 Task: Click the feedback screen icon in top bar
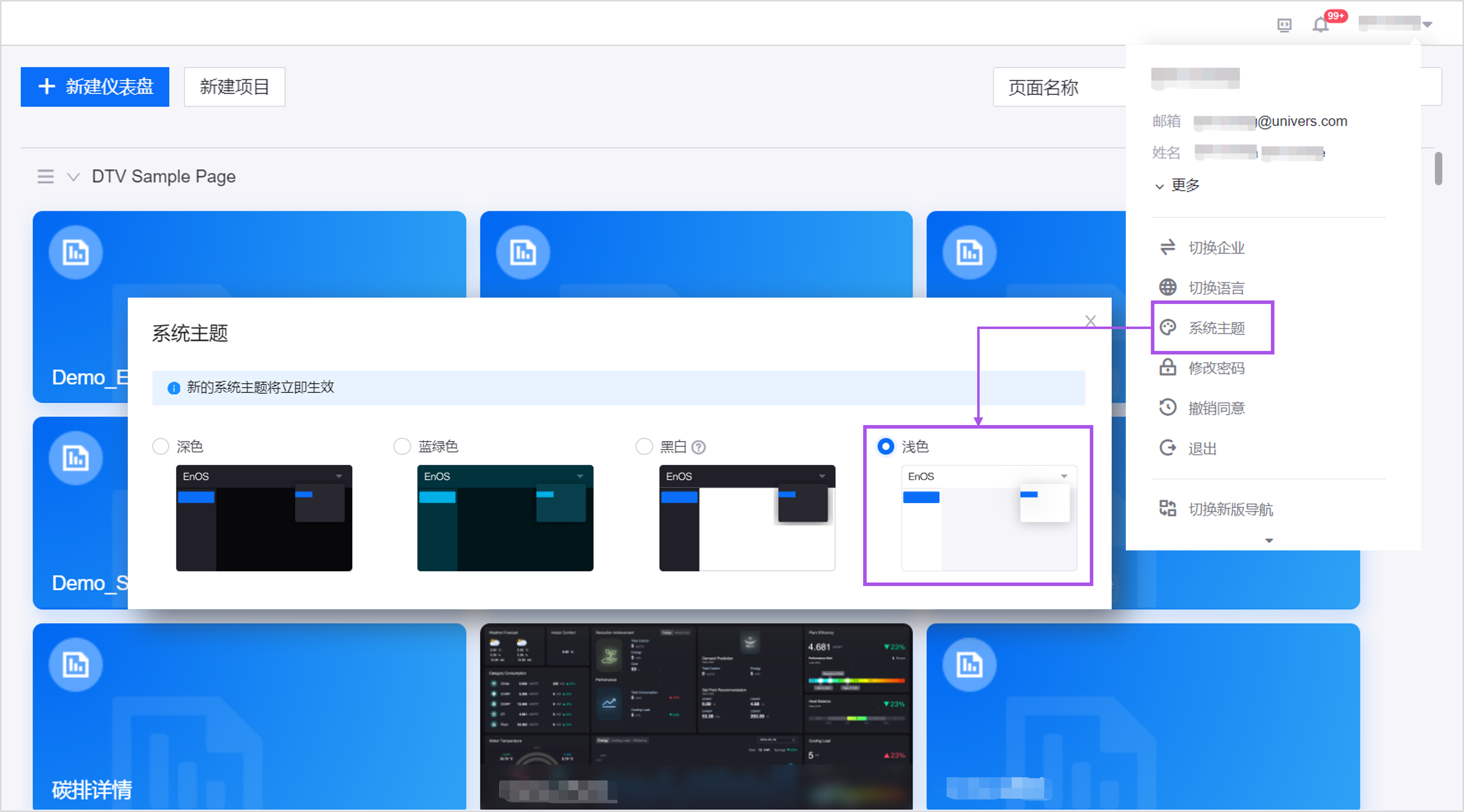(x=1284, y=24)
